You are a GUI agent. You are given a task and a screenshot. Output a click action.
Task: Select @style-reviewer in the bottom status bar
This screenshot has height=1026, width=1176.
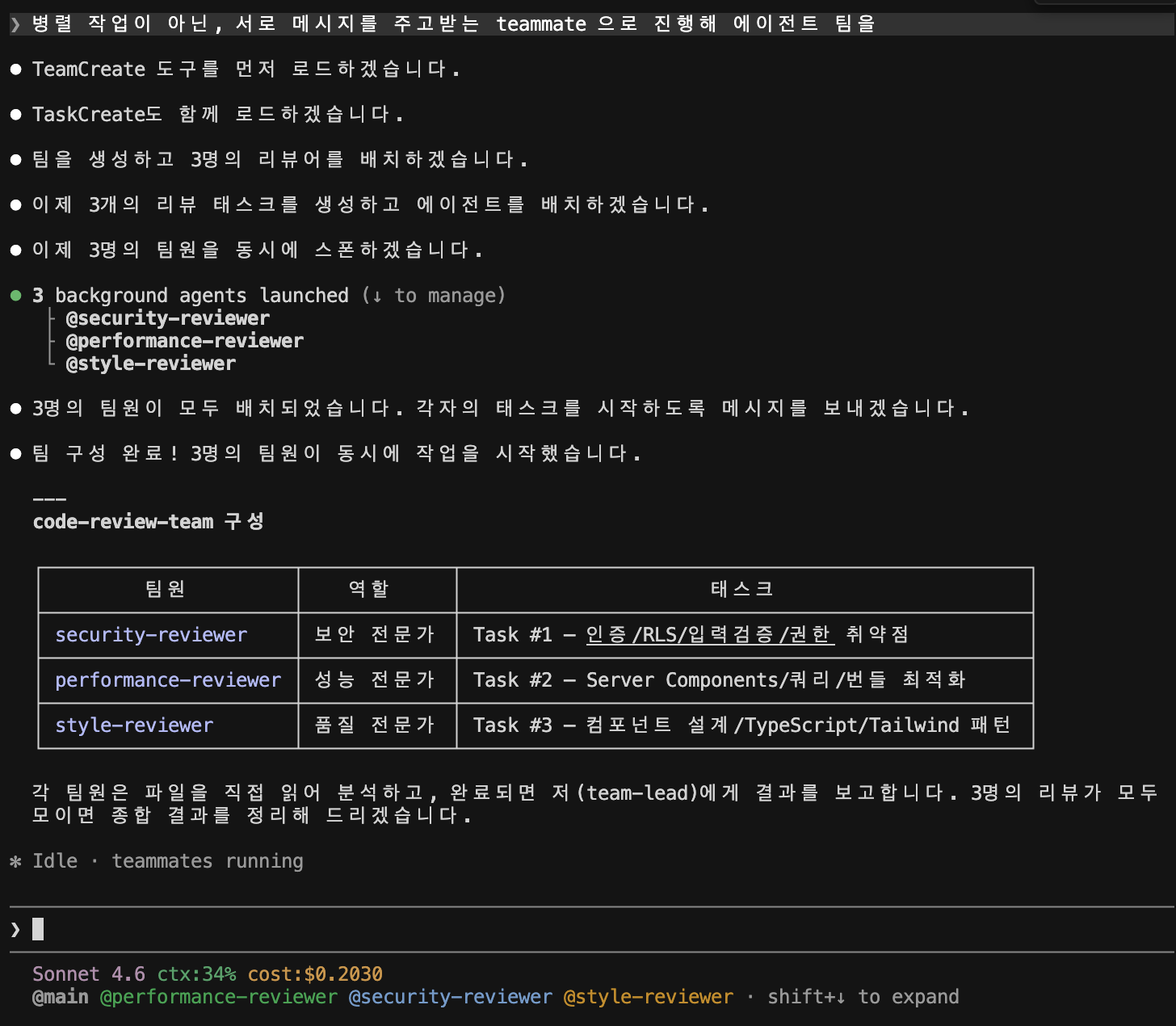pos(649,997)
